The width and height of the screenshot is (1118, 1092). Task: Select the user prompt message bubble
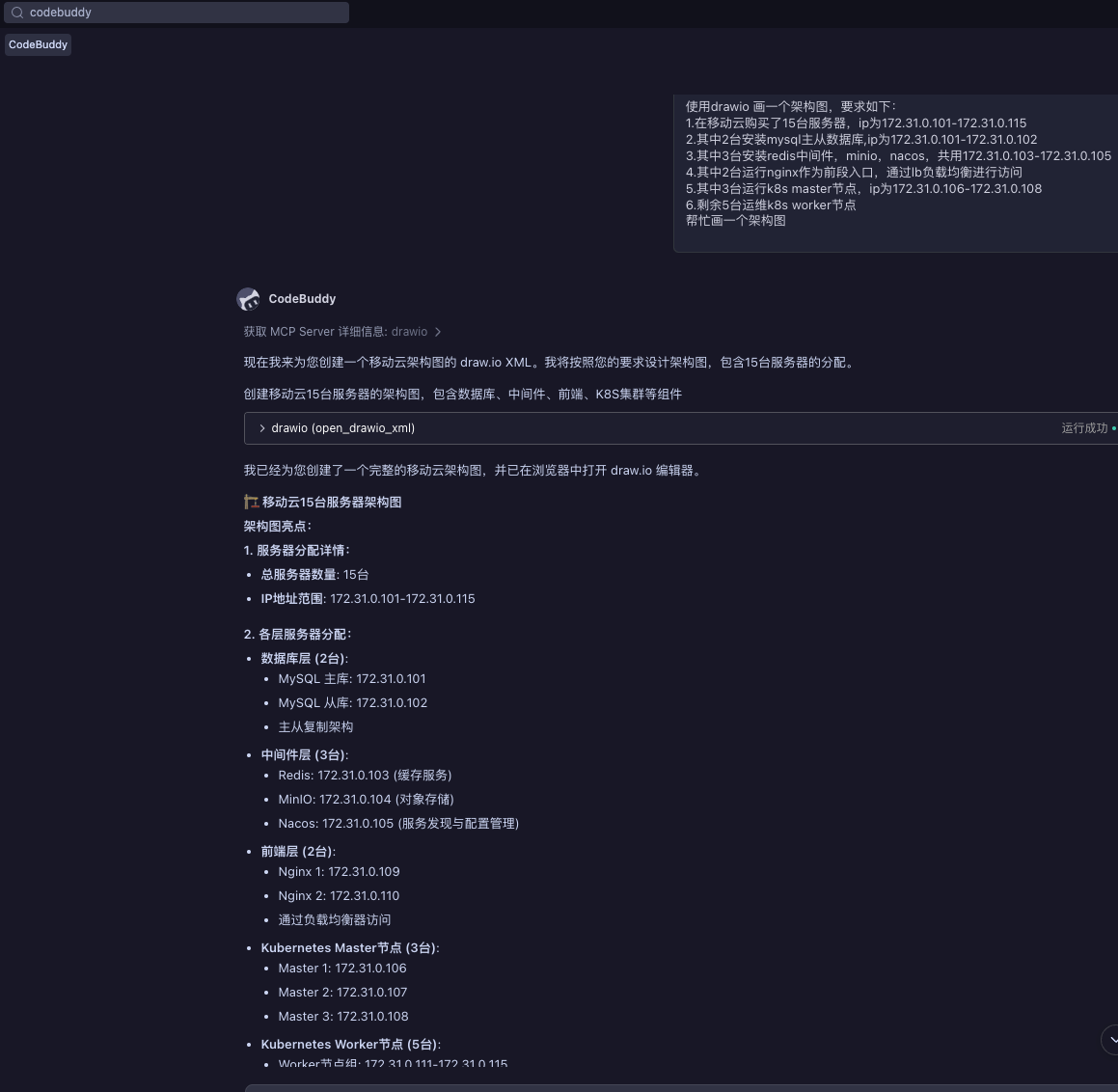(895, 173)
